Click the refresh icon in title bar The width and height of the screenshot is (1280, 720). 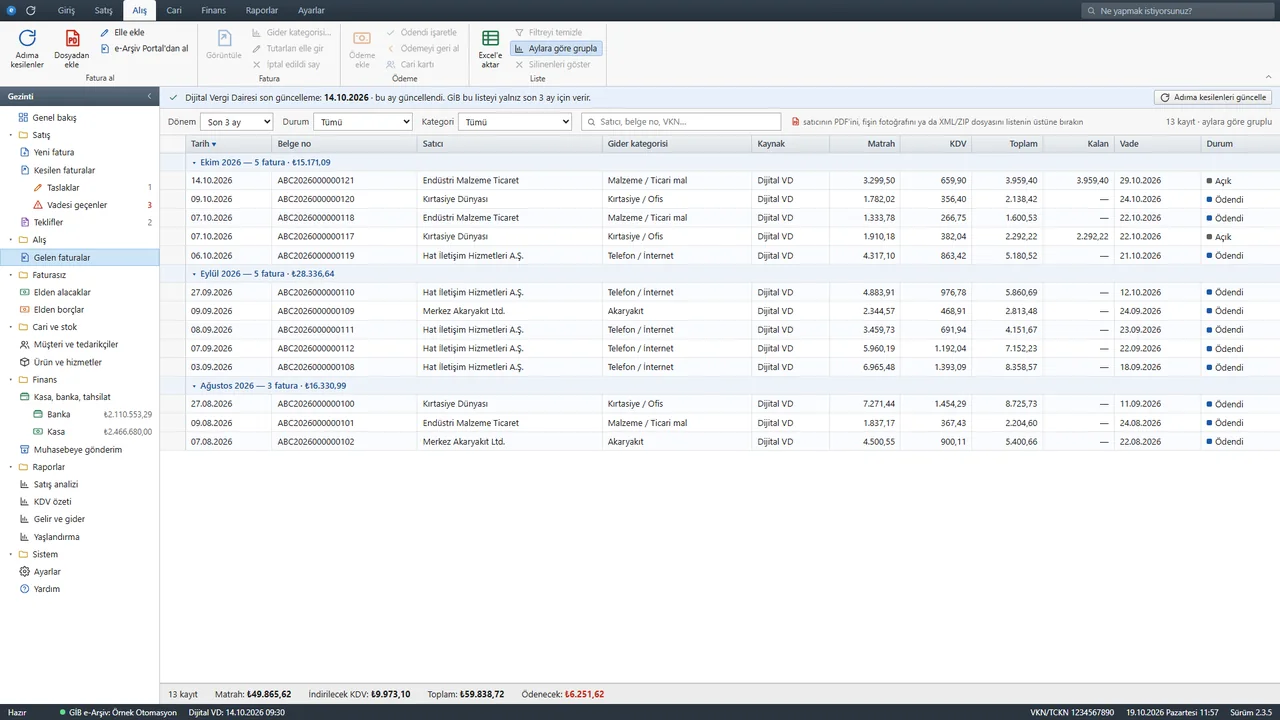pos(31,10)
